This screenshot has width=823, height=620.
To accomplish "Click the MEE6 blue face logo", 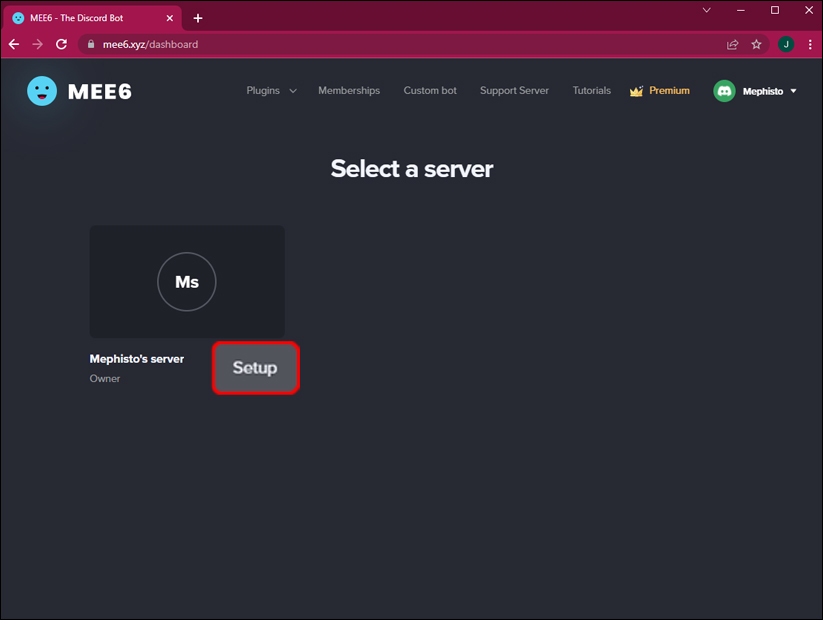I will [42, 91].
